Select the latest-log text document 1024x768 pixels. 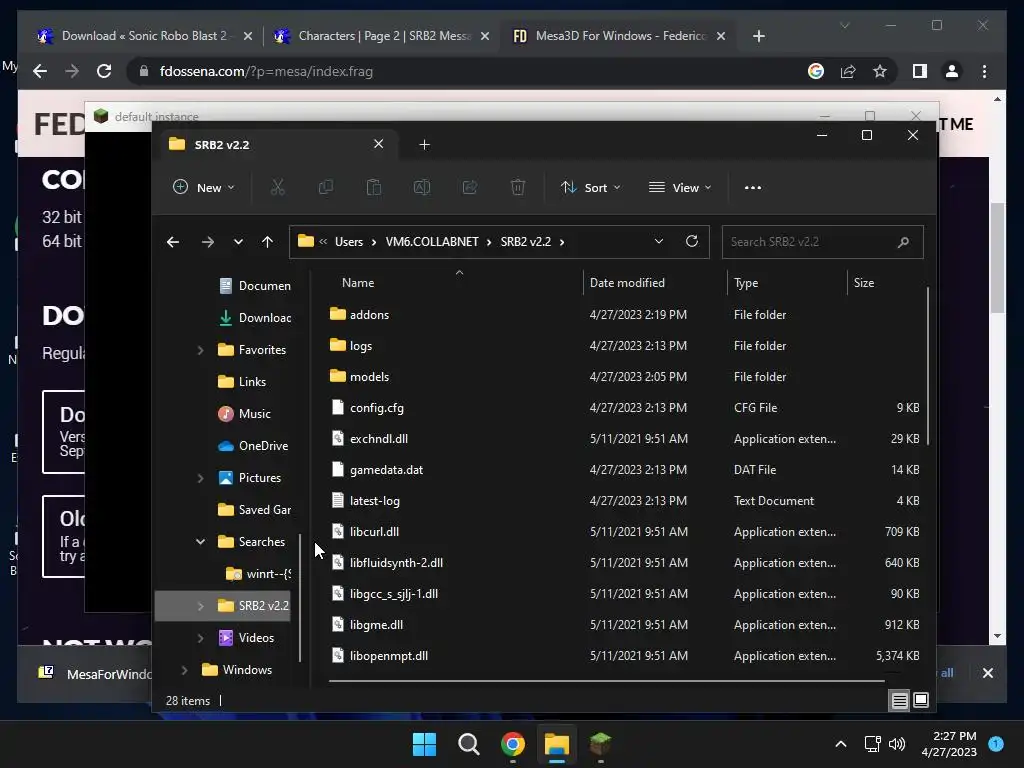(366, 501)
